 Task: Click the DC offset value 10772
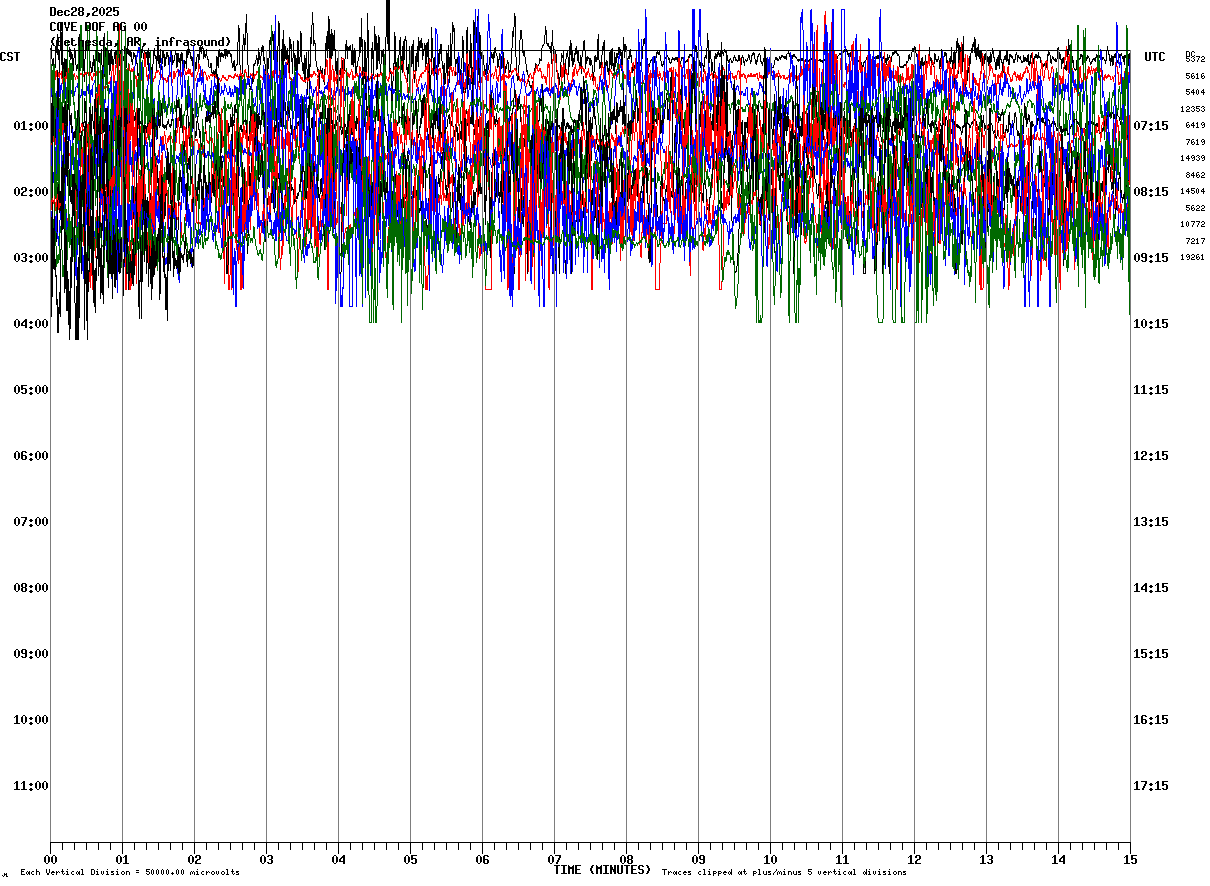coord(1192,225)
